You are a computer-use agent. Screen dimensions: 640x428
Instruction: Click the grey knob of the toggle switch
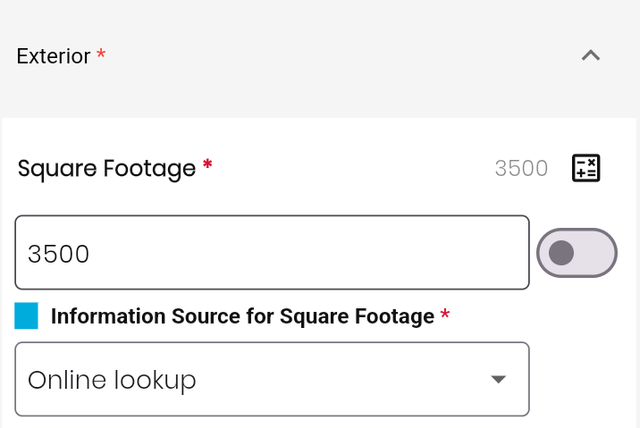tap(561, 253)
